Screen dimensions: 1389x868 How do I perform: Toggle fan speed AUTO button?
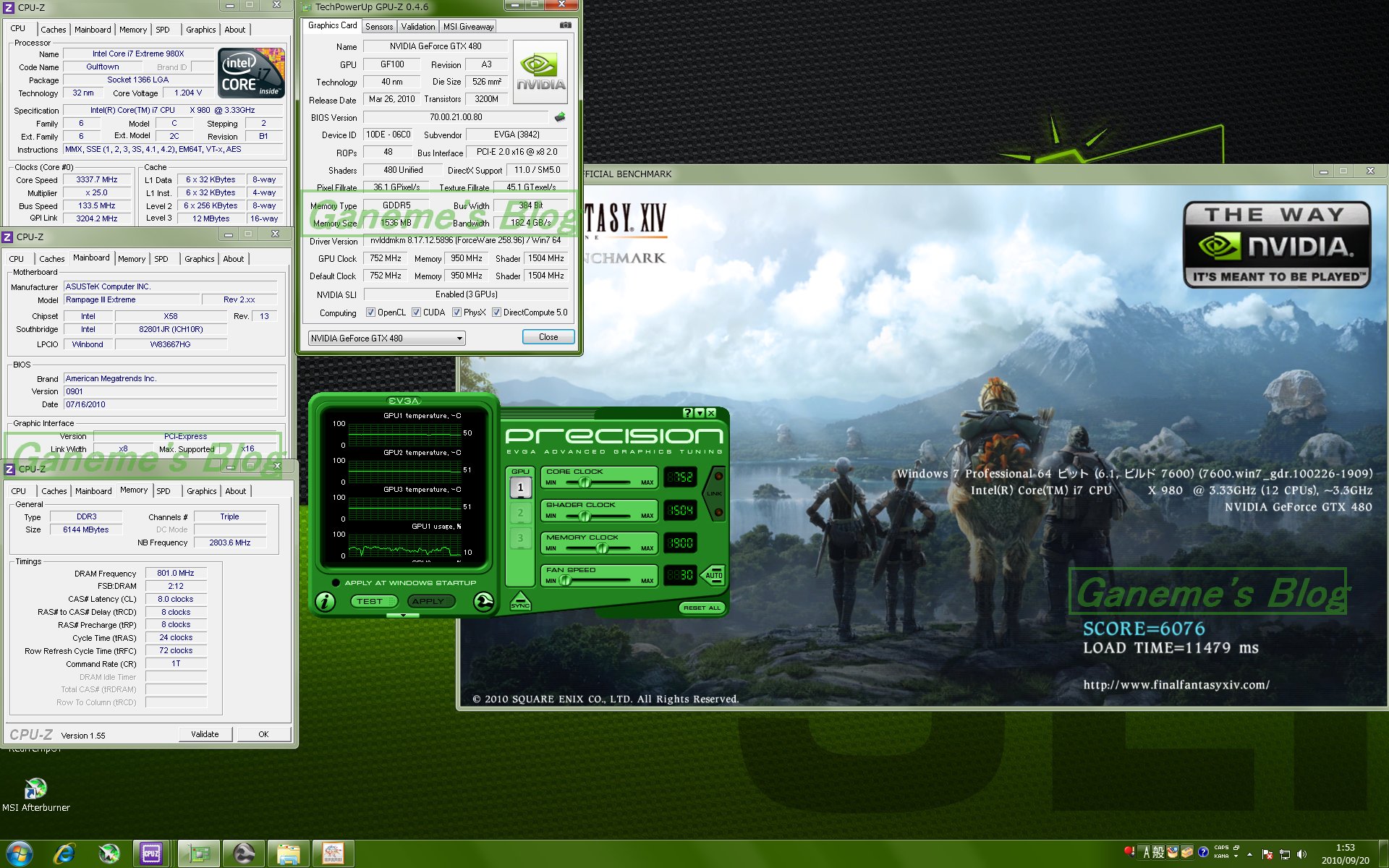coord(713,576)
